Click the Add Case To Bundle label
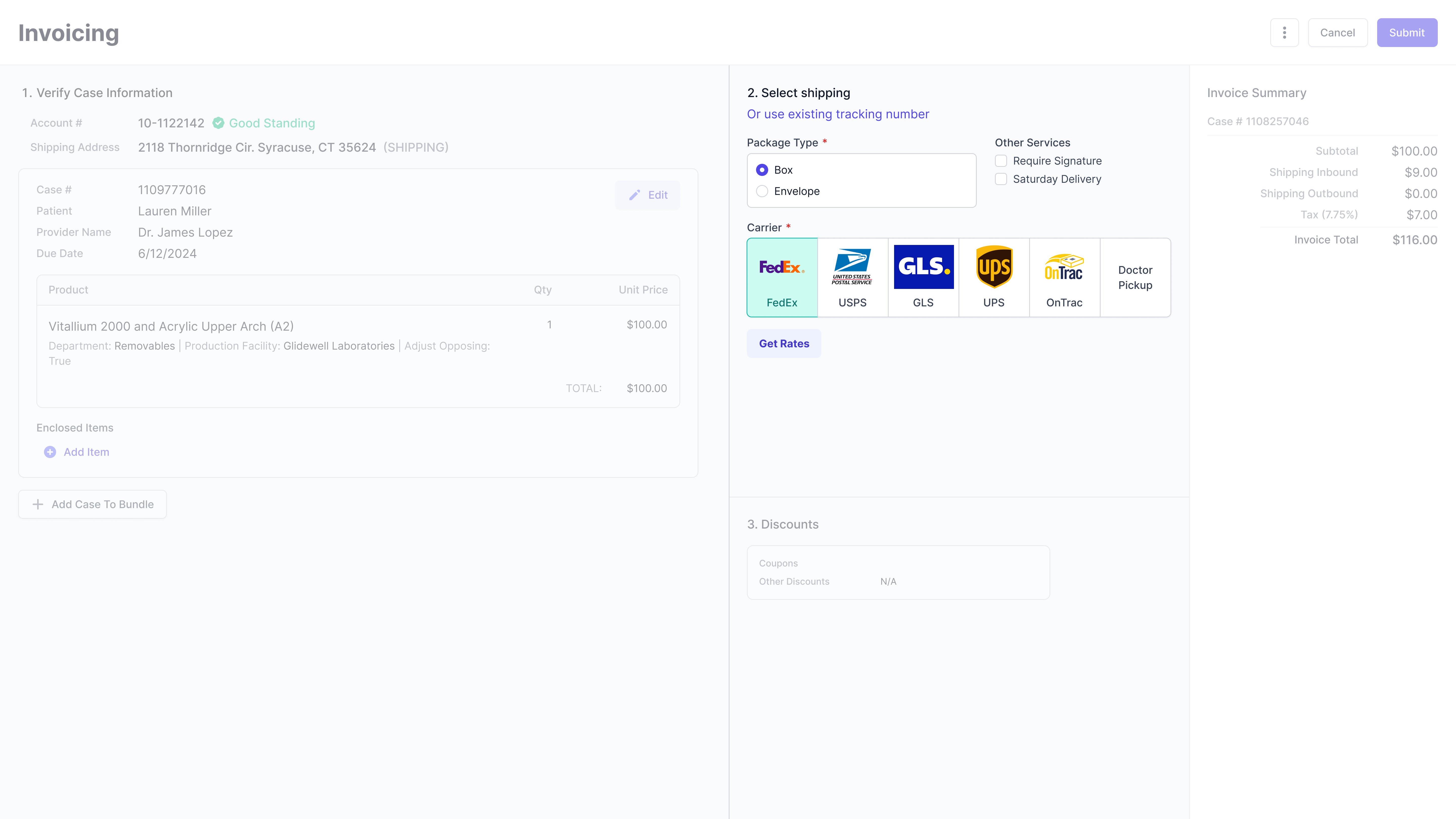Screen dimensions: 1456x819 (103, 504)
